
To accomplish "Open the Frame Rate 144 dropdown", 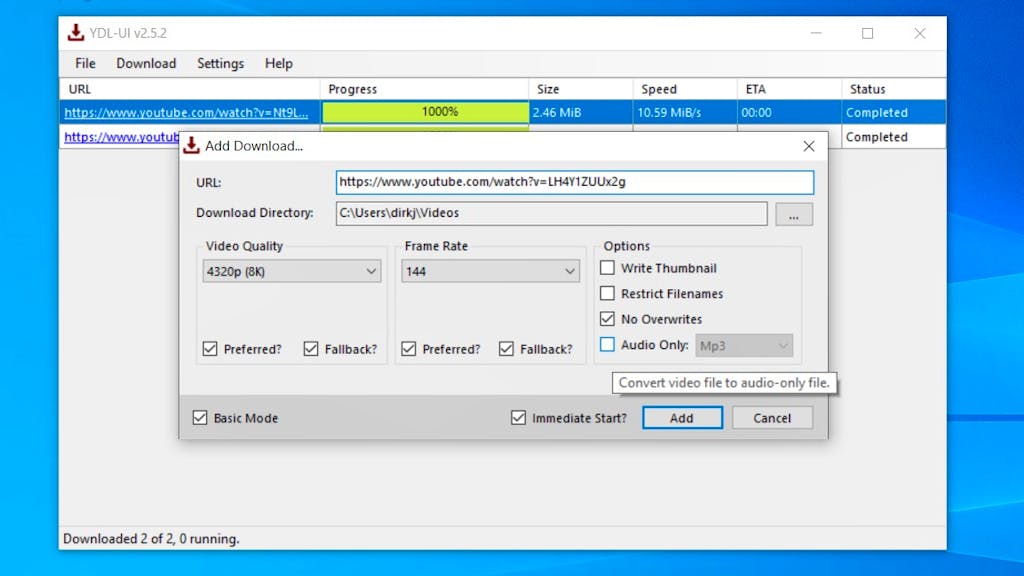I will pos(490,271).
